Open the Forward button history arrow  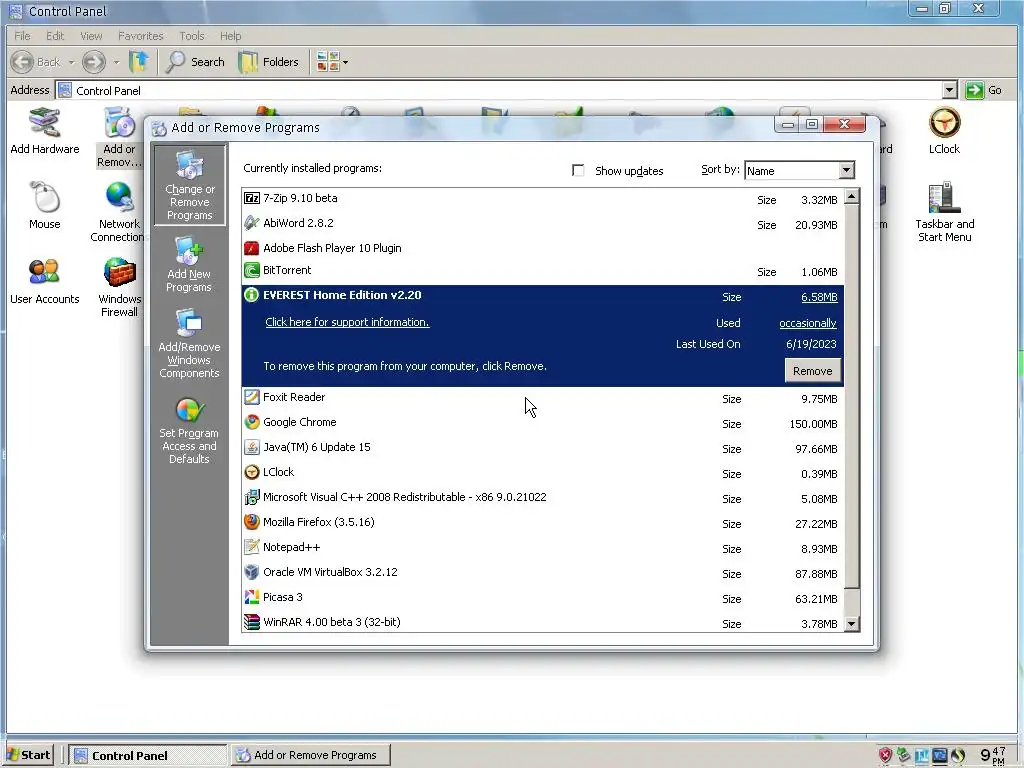tap(116, 63)
